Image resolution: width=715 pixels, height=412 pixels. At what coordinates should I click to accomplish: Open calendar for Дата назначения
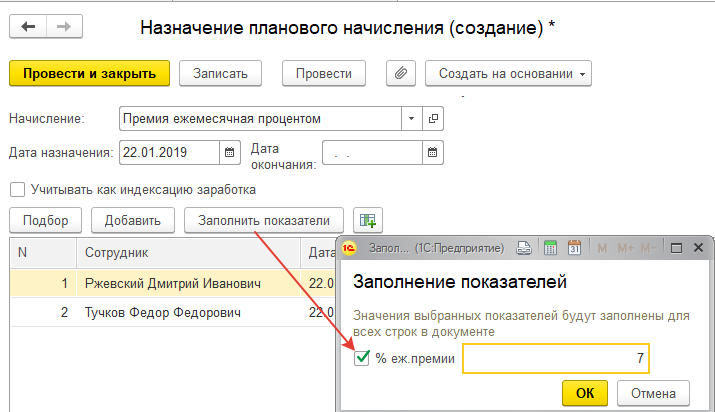coord(230,152)
